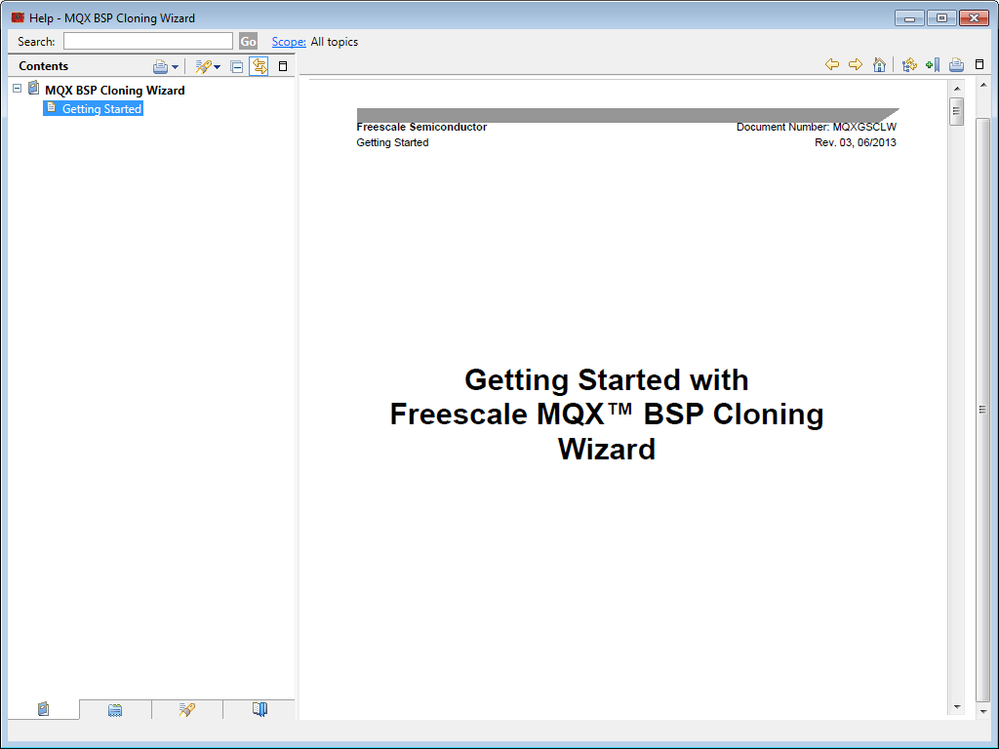Click the Help window title bar icon
Image resolution: width=999 pixels, height=749 pixels.
17,17
